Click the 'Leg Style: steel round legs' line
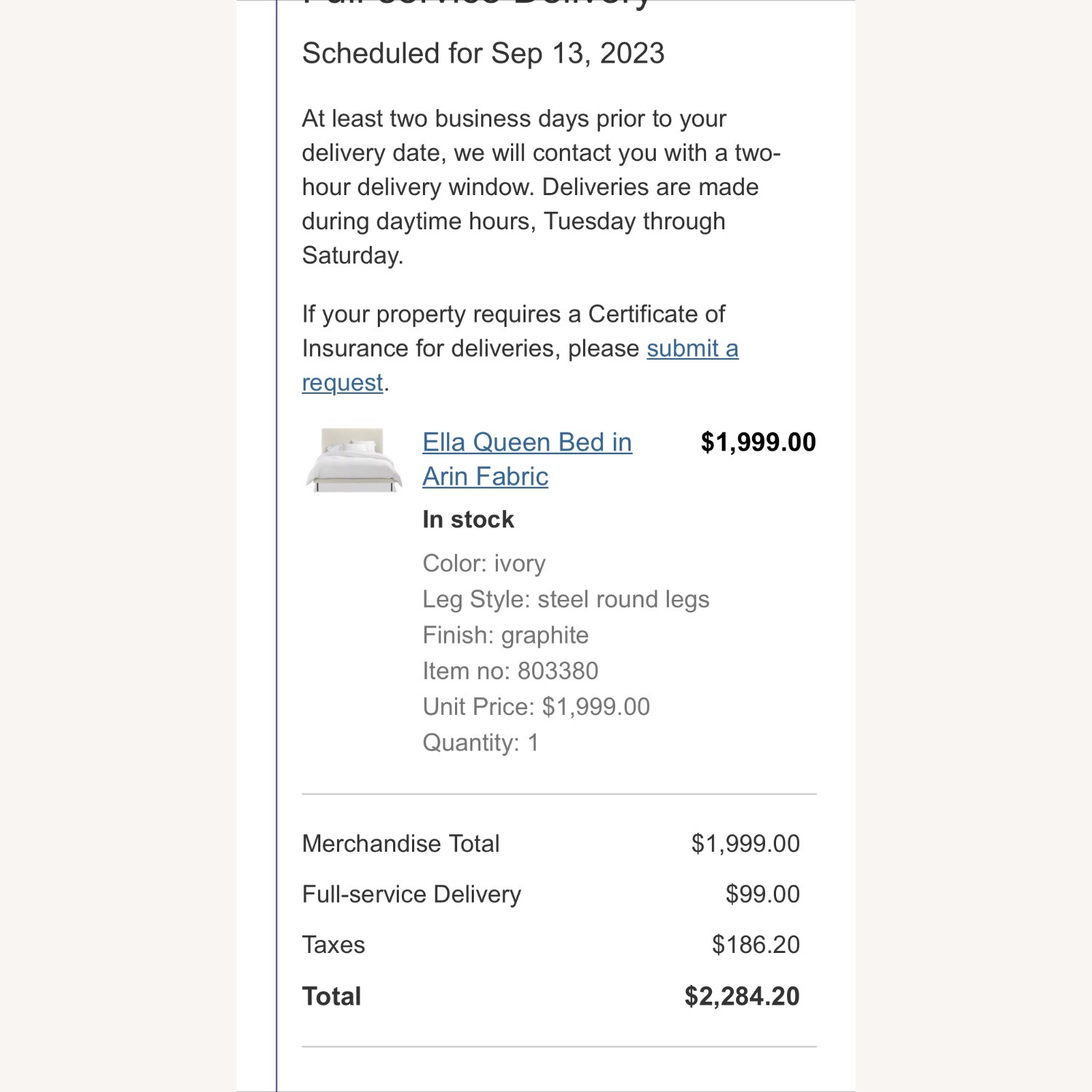This screenshot has width=1092, height=1092. (x=565, y=599)
